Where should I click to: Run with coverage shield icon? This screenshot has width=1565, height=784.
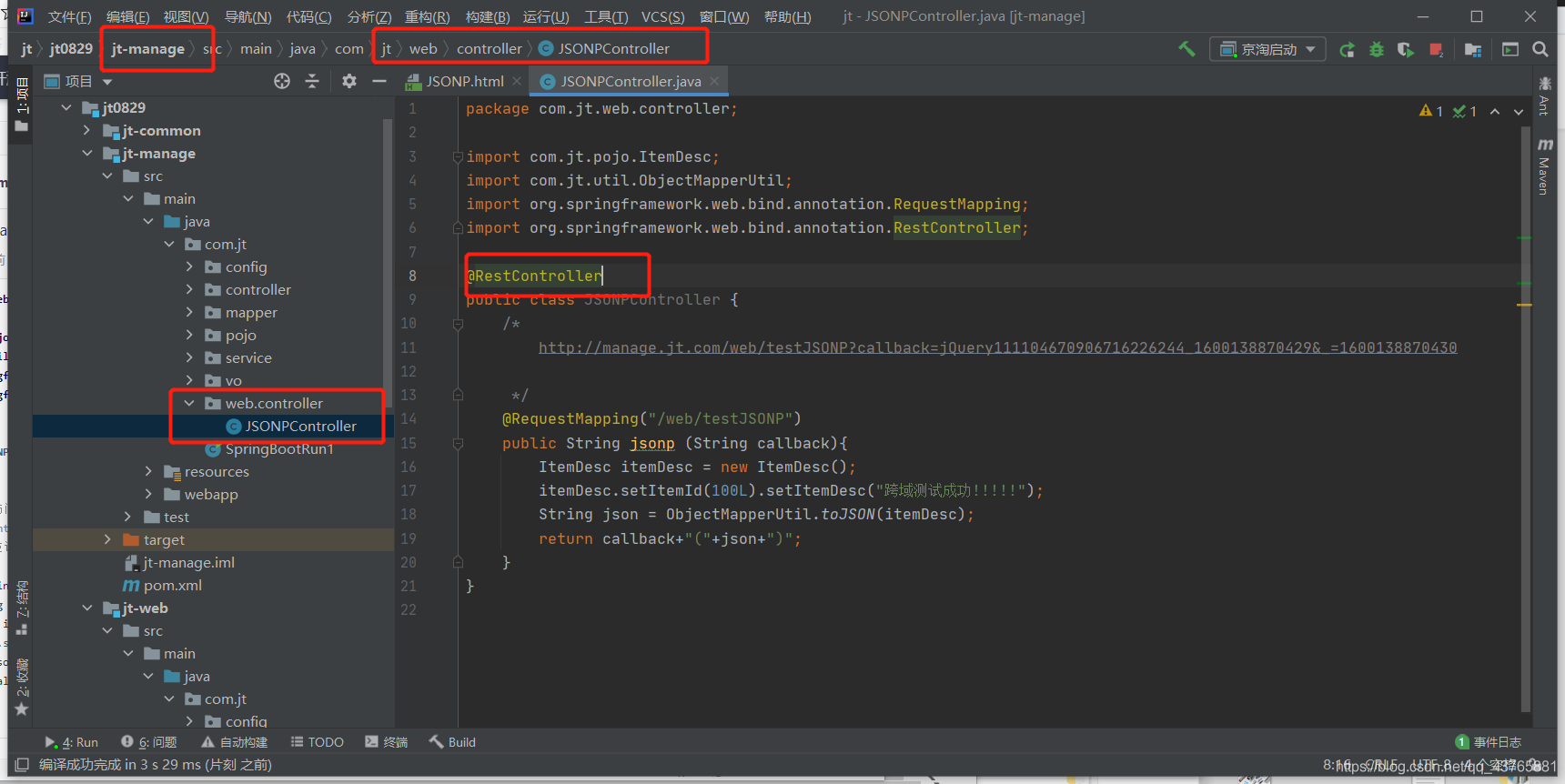[x=1406, y=49]
